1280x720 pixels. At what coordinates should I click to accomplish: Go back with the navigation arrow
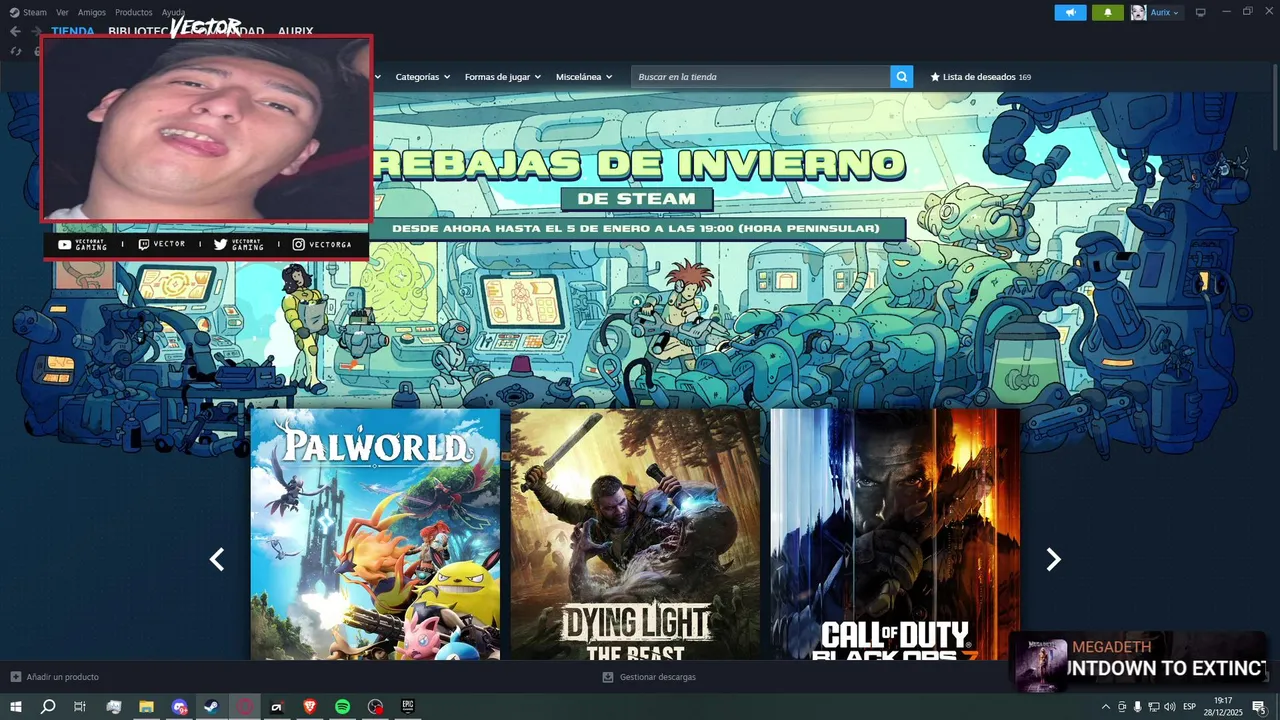pos(15,31)
